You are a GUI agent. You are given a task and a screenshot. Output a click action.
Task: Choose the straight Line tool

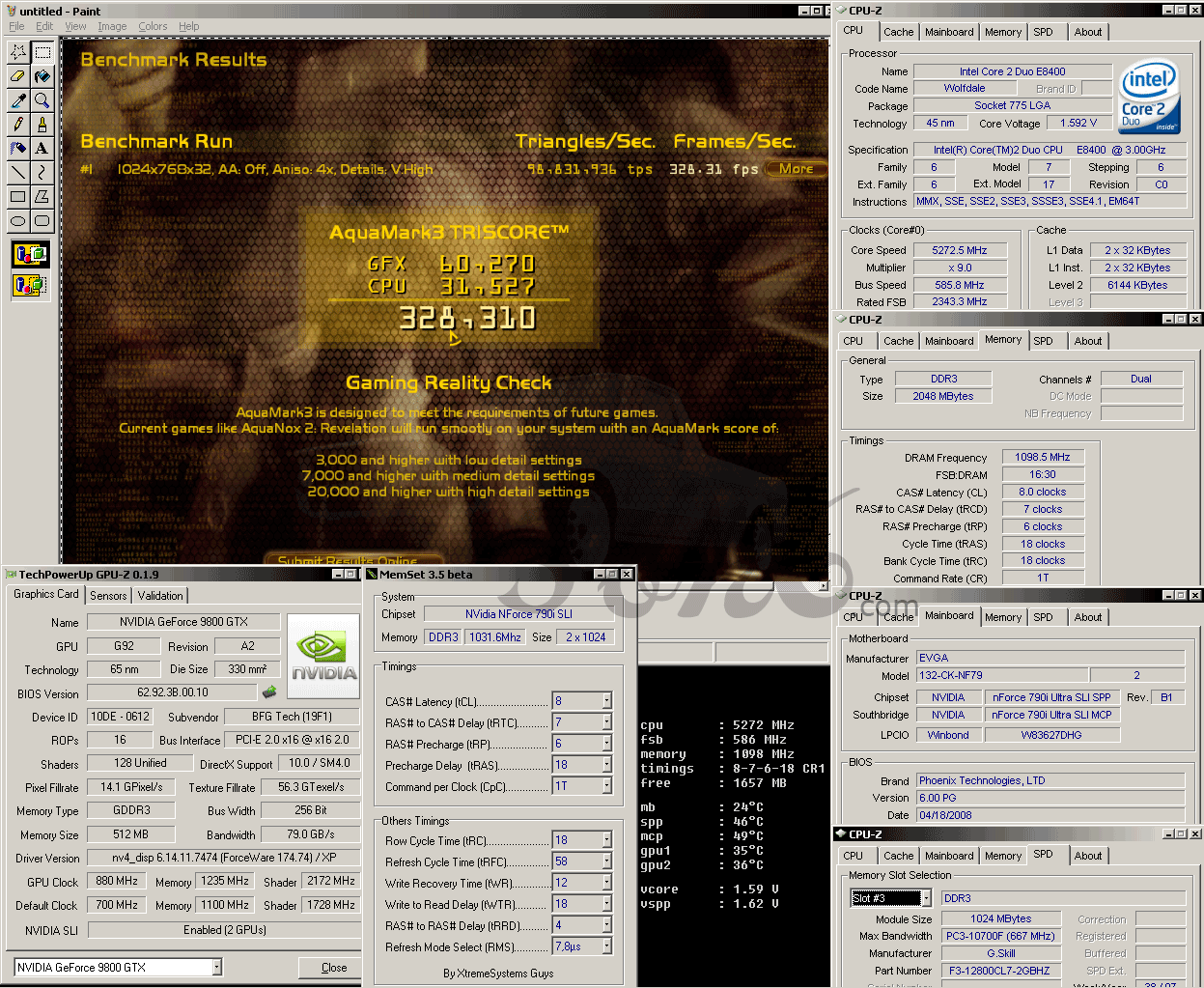[x=18, y=172]
